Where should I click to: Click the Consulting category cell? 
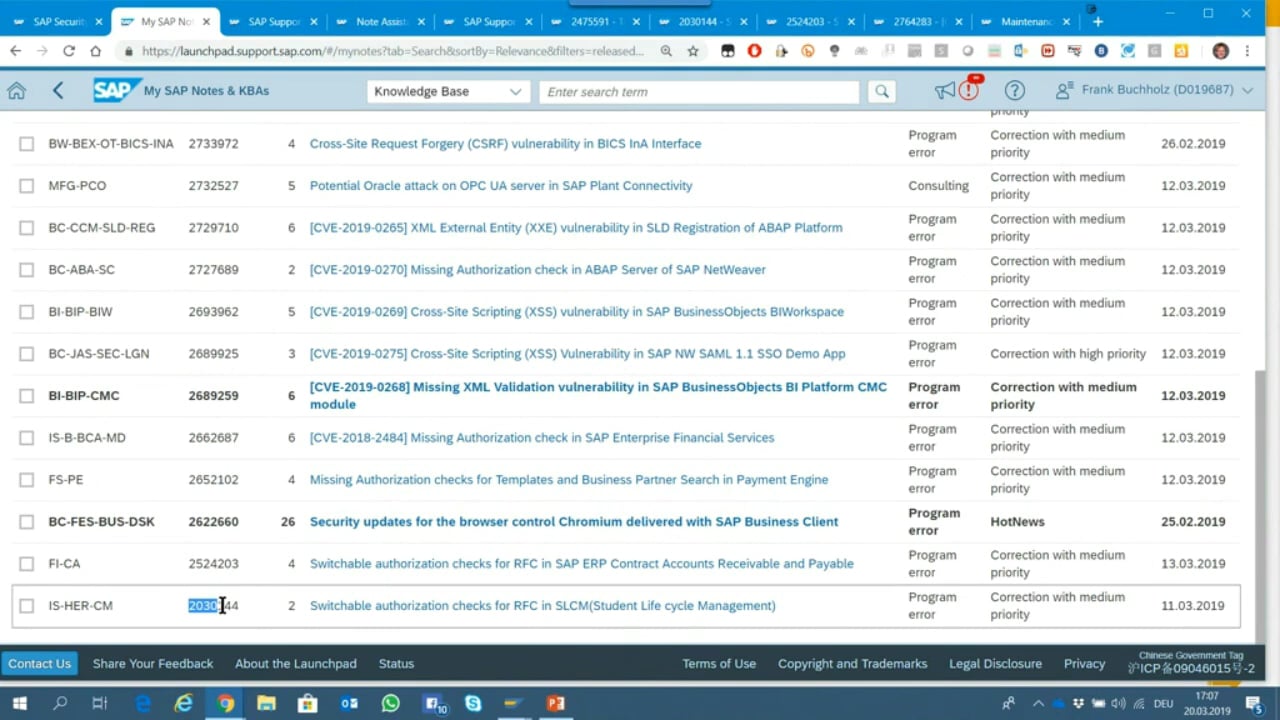coord(938,186)
